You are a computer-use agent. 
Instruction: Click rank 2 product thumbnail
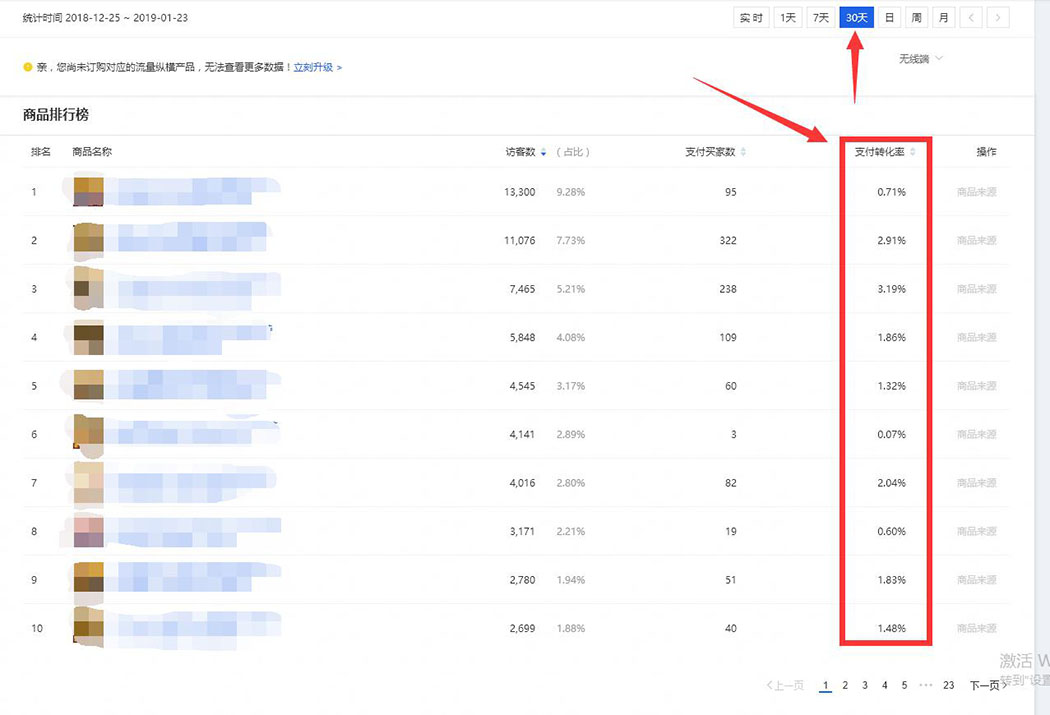[x=88, y=240]
